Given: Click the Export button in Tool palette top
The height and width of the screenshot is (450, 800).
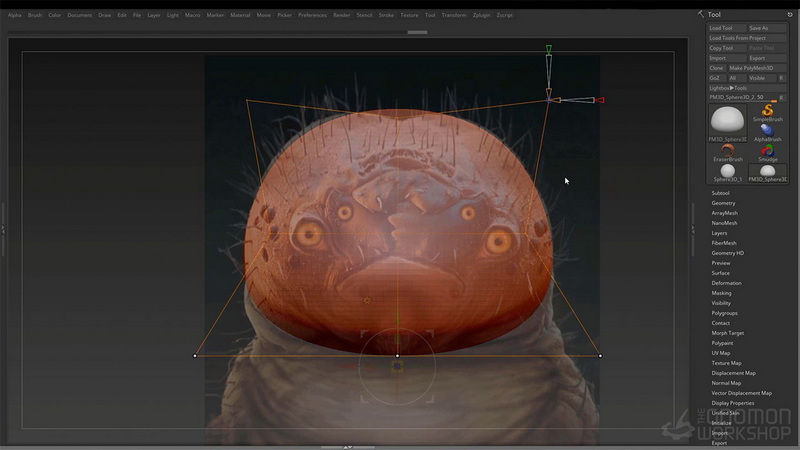Looking at the screenshot, I should [767, 58].
